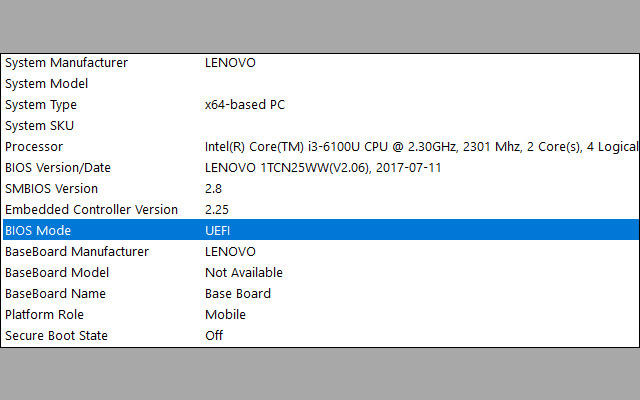This screenshot has height=400, width=640.
Task: Select the BaseBoard Manufacturer row
Action: (321, 251)
